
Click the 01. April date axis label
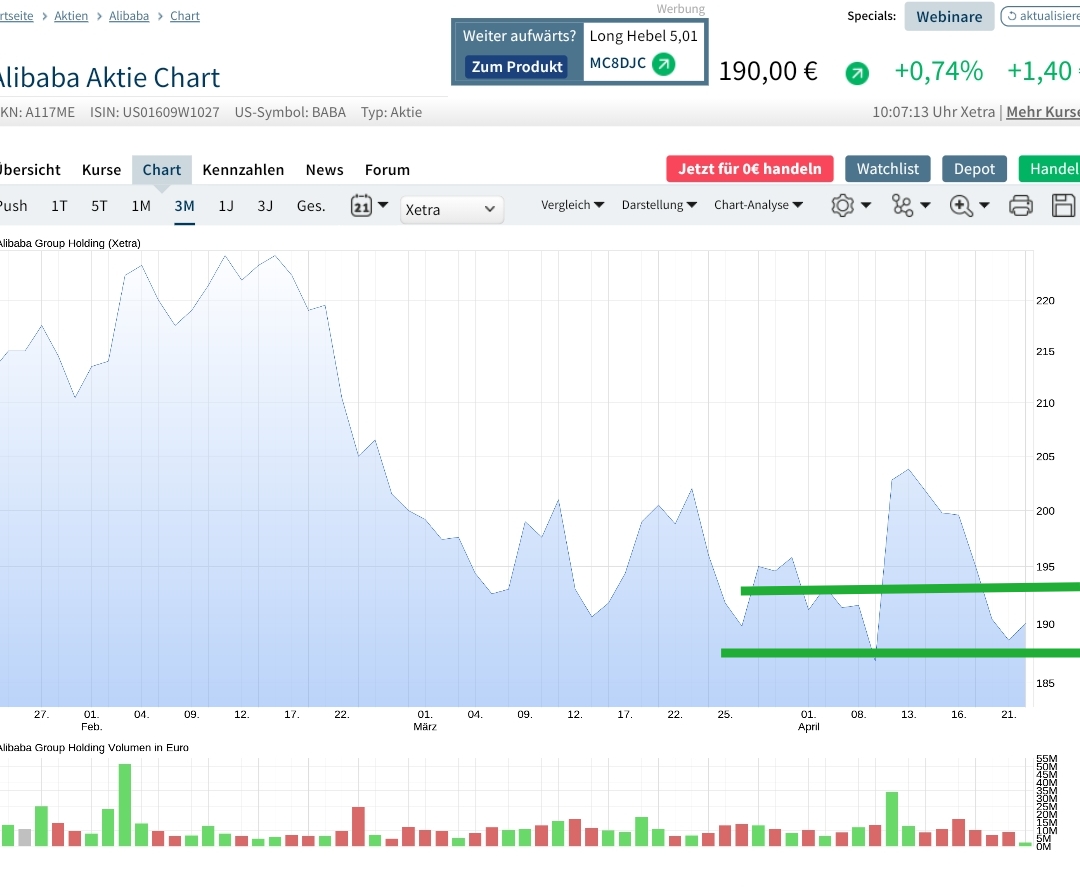[x=809, y=721]
